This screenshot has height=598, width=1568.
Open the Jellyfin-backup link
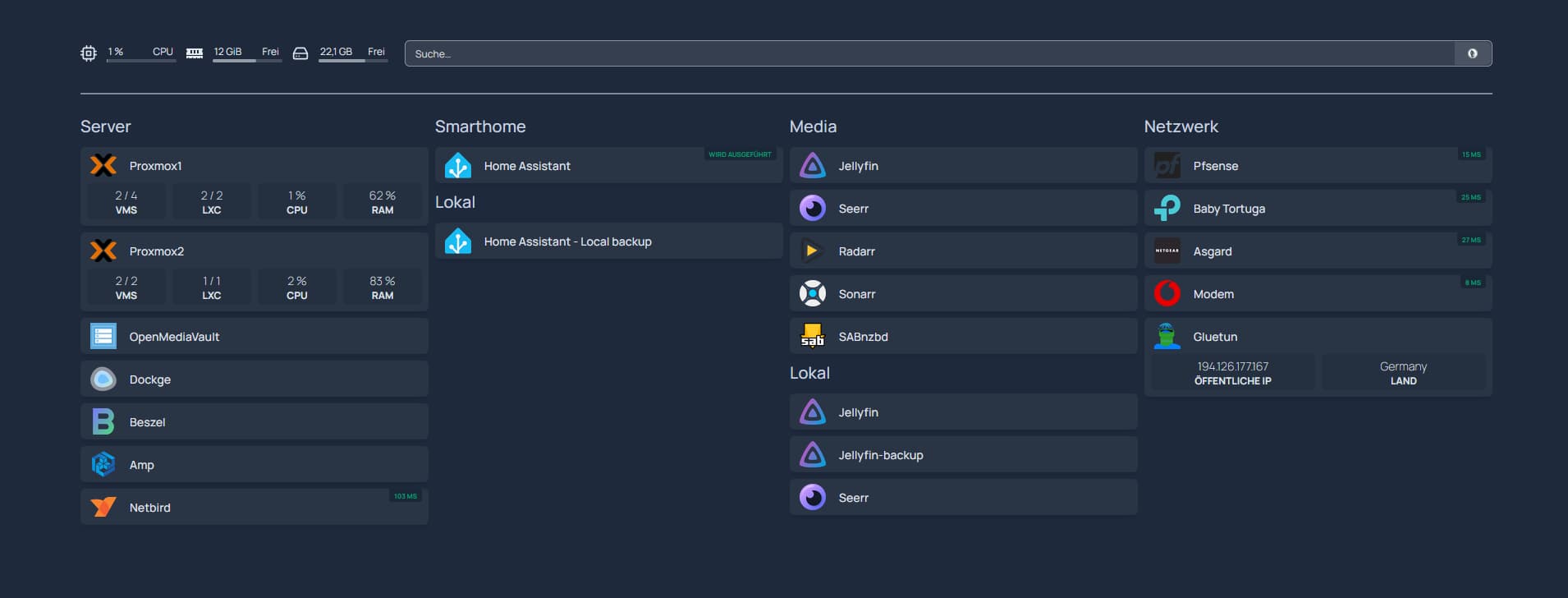pos(964,454)
